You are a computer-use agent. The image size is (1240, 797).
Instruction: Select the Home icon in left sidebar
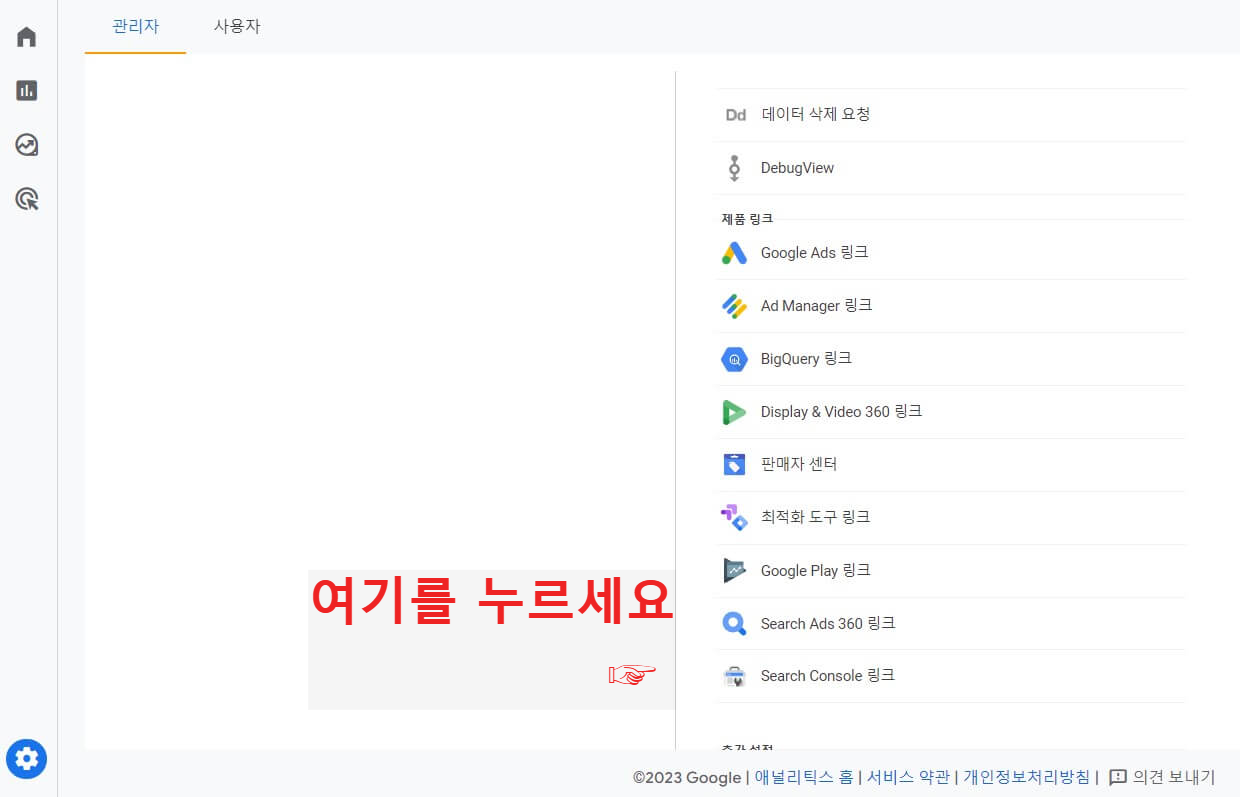(x=26, y=36)
